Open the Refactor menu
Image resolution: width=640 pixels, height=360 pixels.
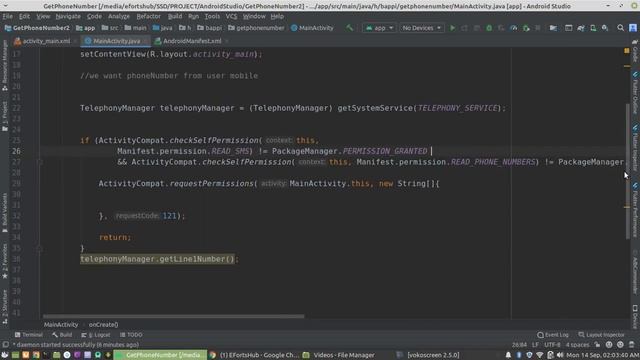click(x=148, y=16)
